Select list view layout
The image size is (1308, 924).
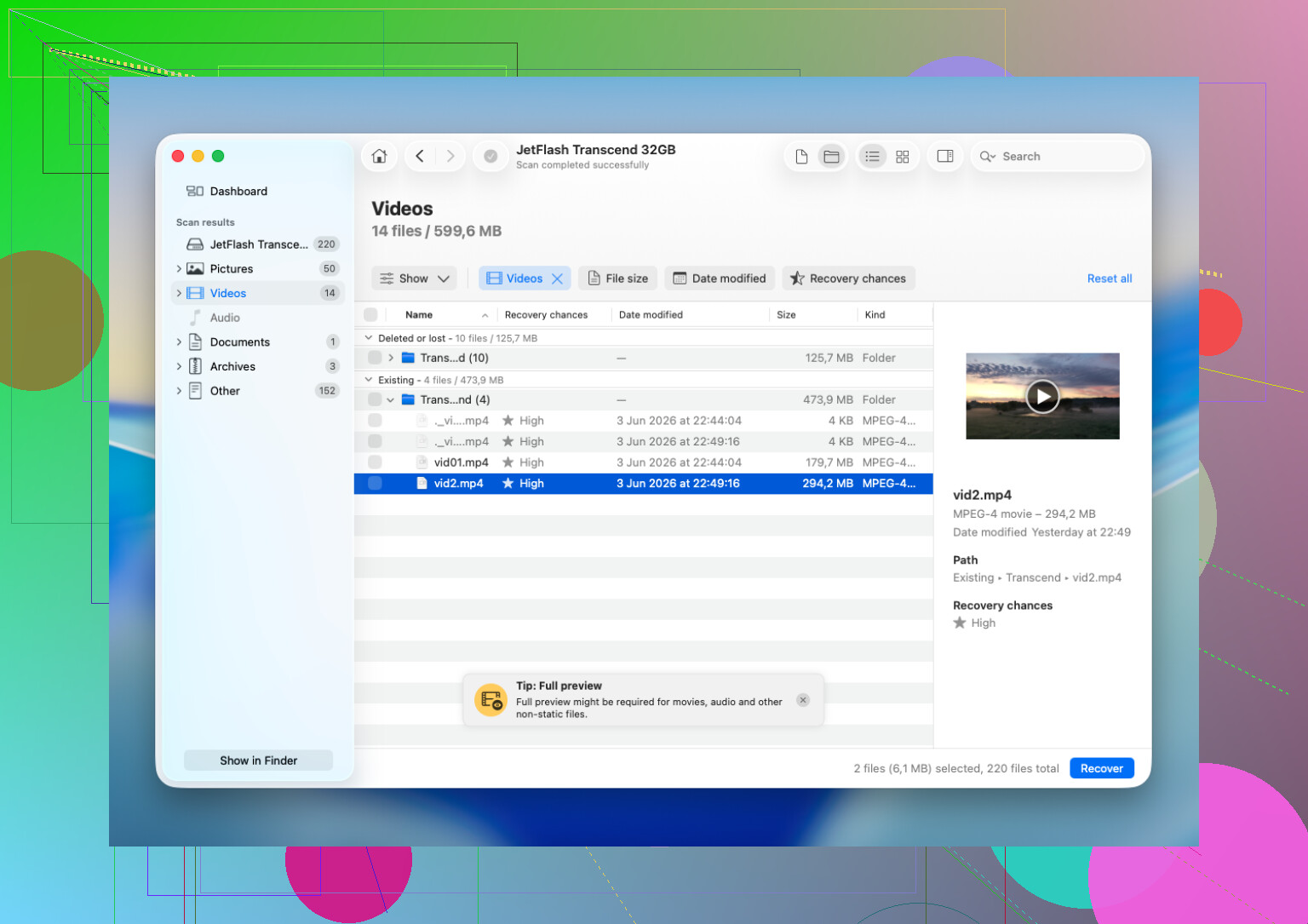pos(872,156)
